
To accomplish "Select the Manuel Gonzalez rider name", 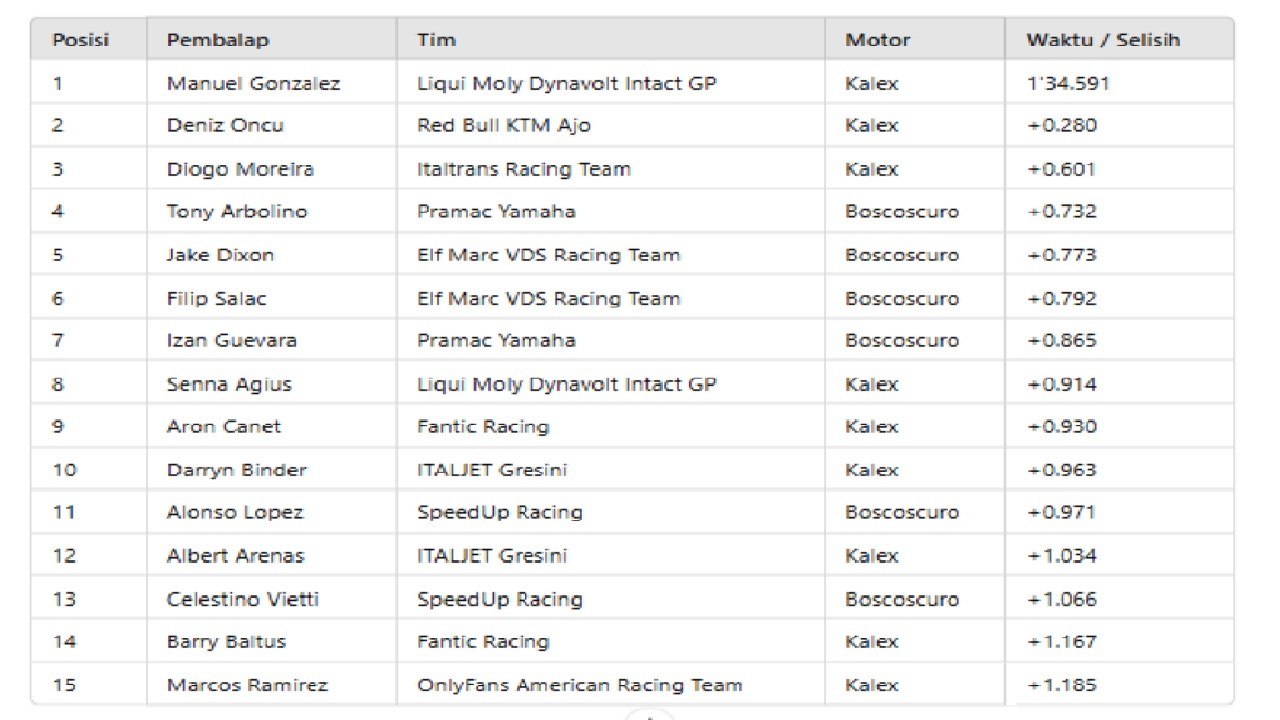I will tap(253, 84).
